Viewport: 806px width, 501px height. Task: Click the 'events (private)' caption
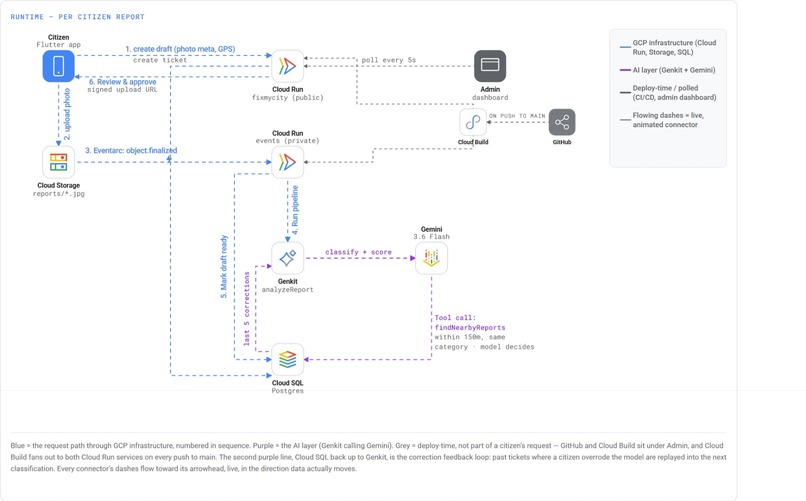tap(287, 141)
